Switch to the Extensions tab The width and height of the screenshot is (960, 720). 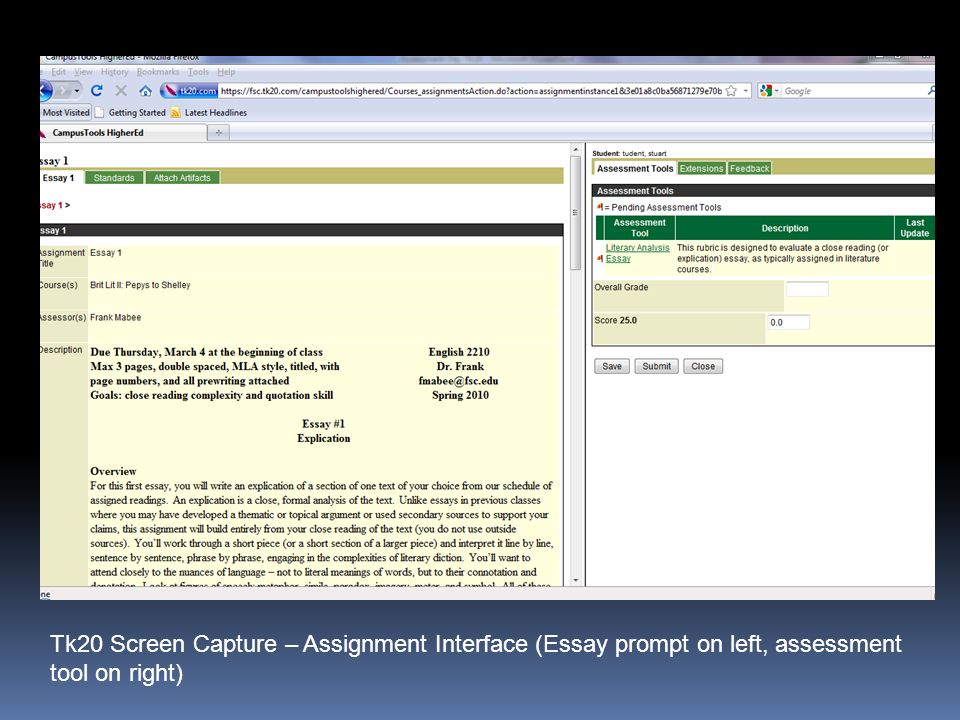click(701, 168)
